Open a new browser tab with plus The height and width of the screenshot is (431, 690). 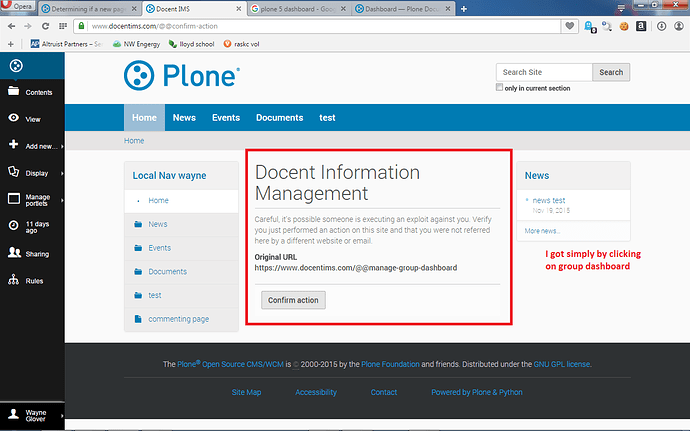pyautogui.click(x=464, y=9)
